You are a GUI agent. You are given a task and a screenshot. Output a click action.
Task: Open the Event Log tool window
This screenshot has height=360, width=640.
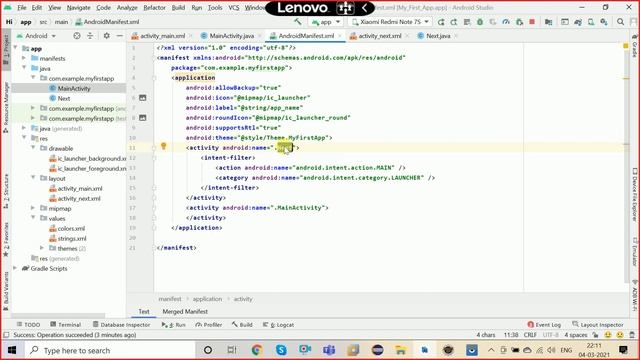tap(544, 324)
